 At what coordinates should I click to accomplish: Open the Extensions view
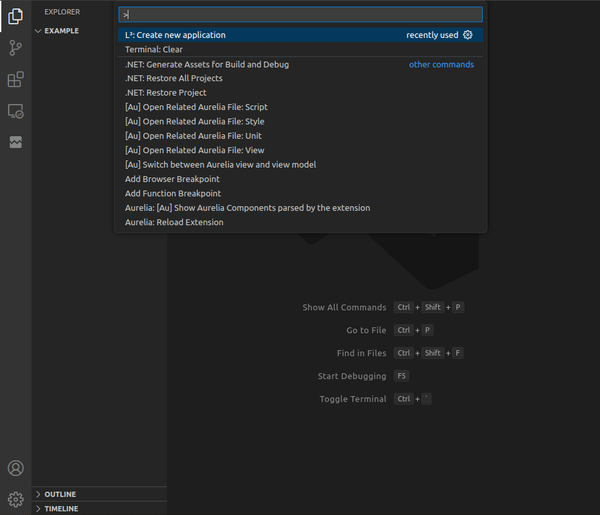coord(15,79)
